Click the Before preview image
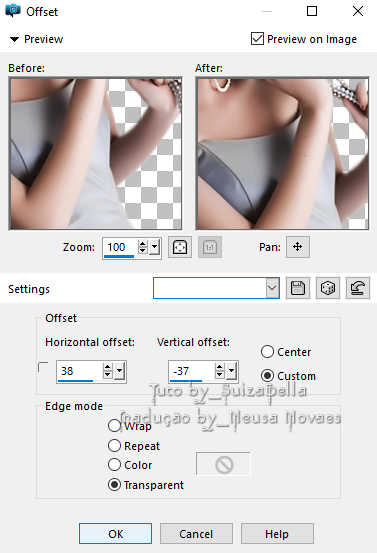The height and width of the screenshot is (553, 377). 96,154
